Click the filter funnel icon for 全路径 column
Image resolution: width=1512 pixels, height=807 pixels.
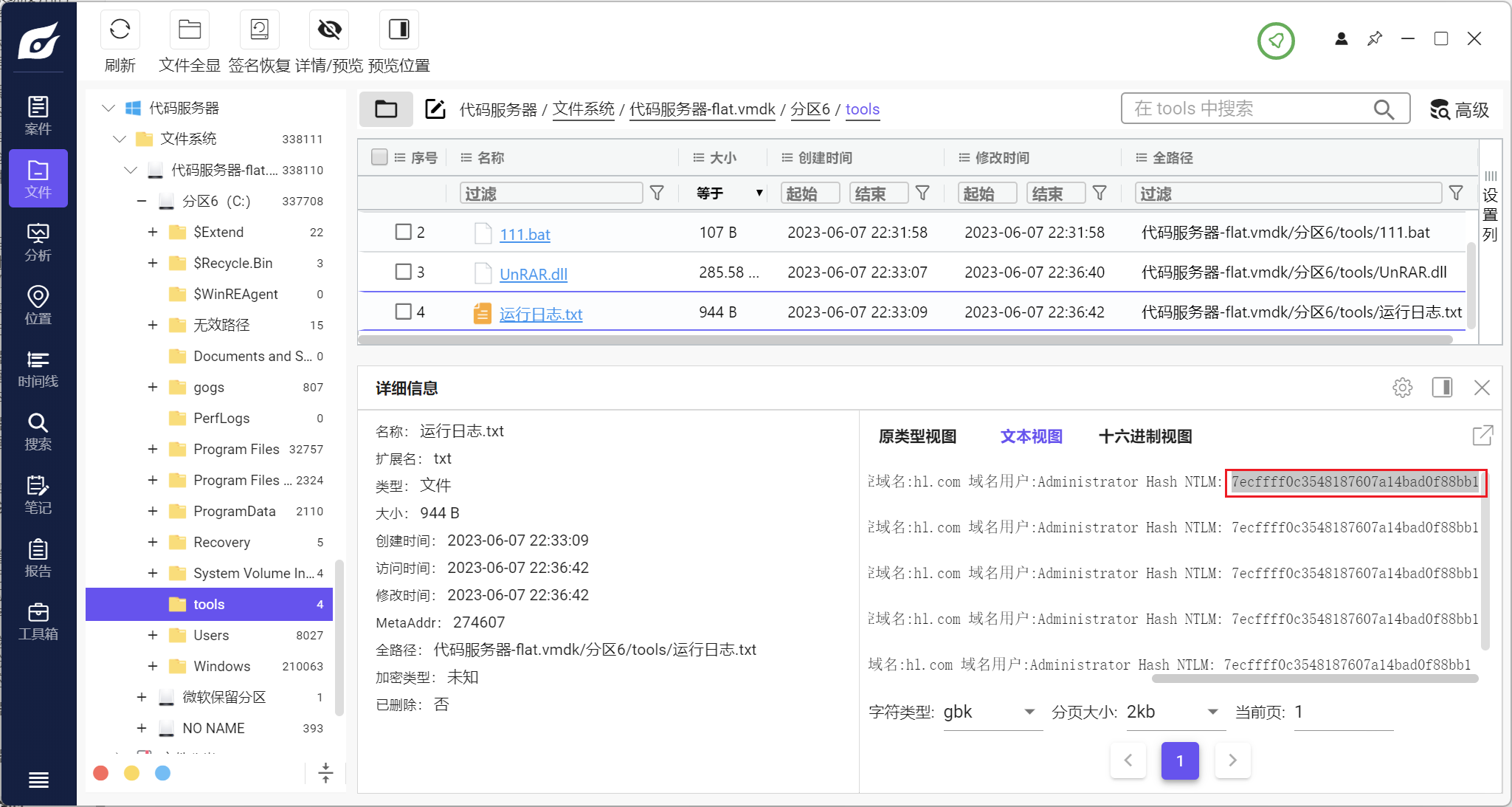1456,193
